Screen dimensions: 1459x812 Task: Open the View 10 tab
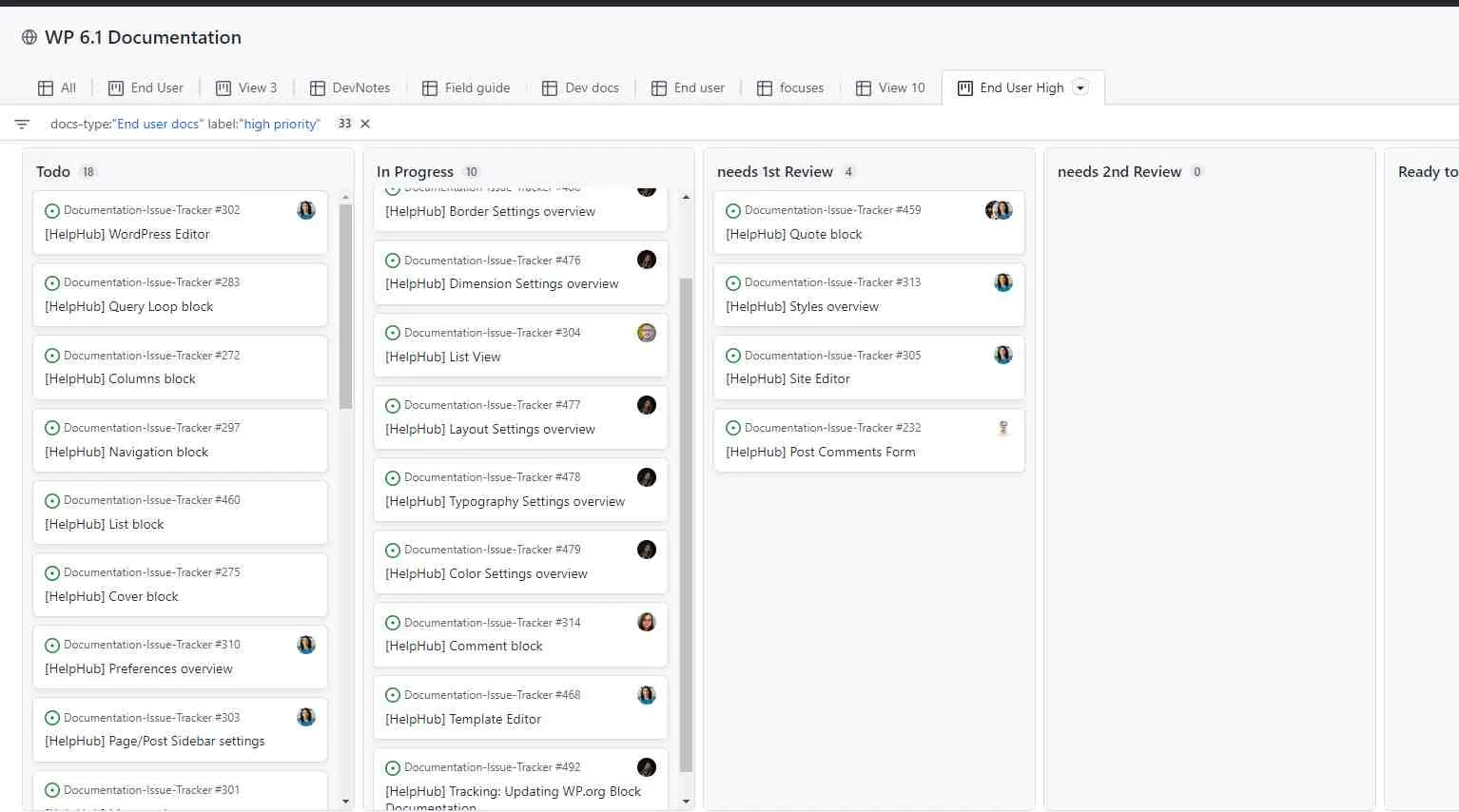[890, 87]
